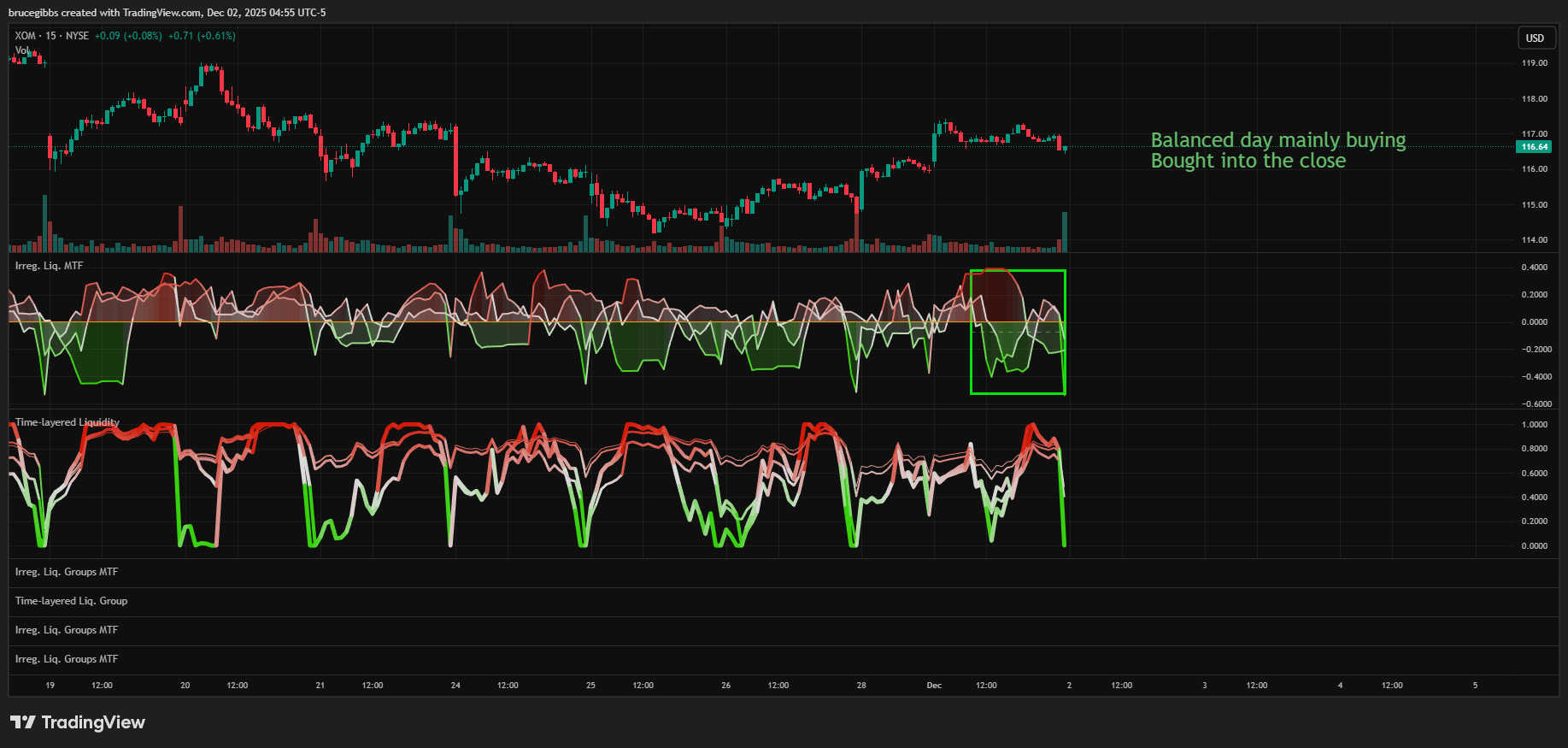Screen dimensions: 1568x748
Task: Select the Vol indicator label
Action: click(21, 50)
